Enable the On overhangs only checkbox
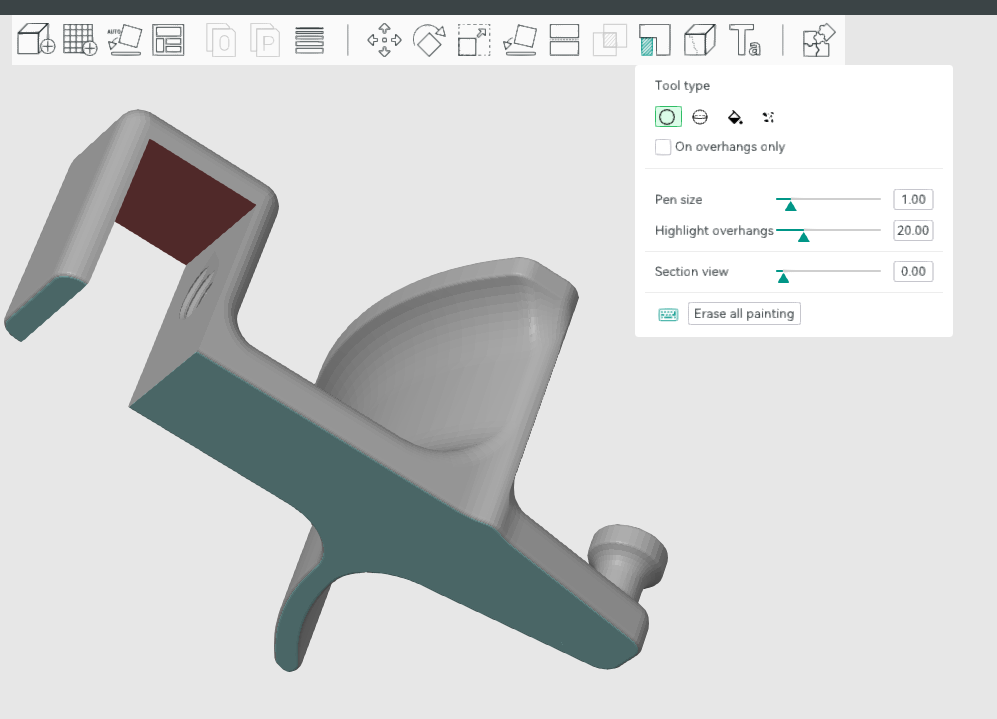The height and width of the screenshot is (719, 997). [663, 147]
